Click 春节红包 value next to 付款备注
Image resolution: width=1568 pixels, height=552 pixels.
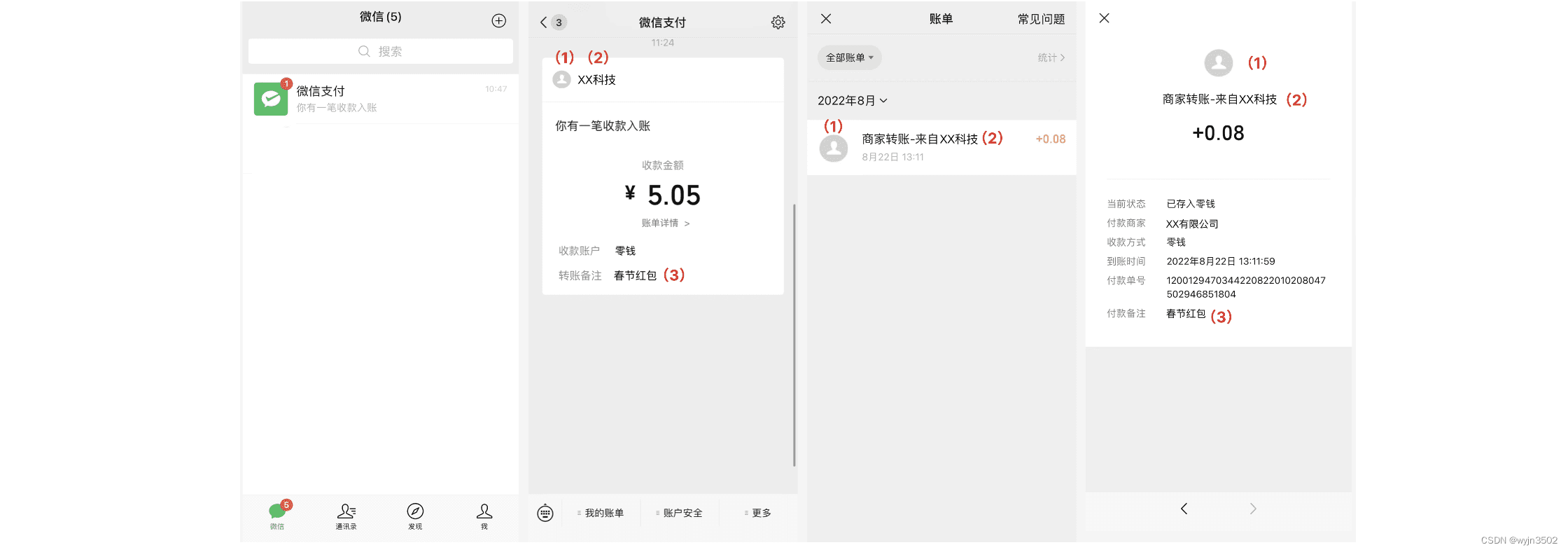tap(1186, 314)
